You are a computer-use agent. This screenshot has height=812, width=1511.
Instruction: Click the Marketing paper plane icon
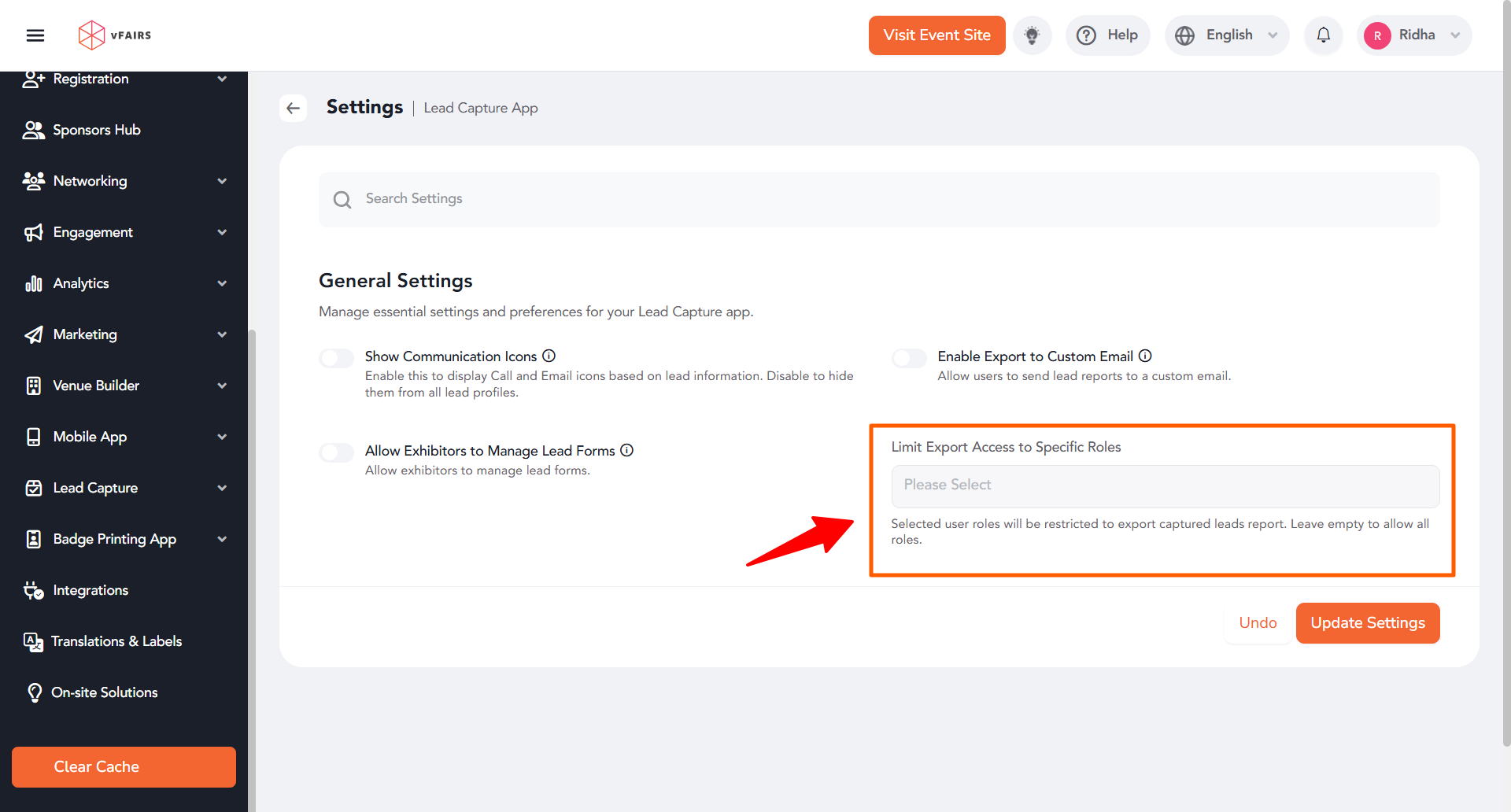33,334
